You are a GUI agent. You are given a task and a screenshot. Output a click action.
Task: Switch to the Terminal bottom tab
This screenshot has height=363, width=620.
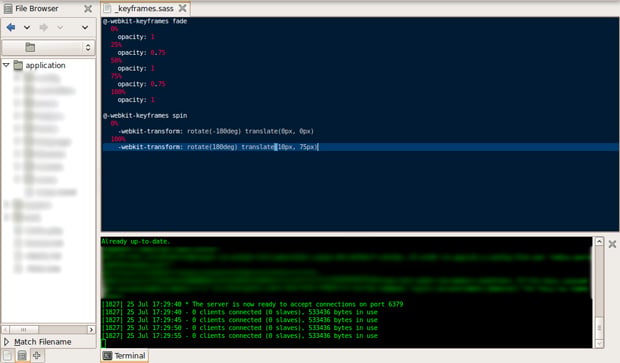(x=125, y=356)
